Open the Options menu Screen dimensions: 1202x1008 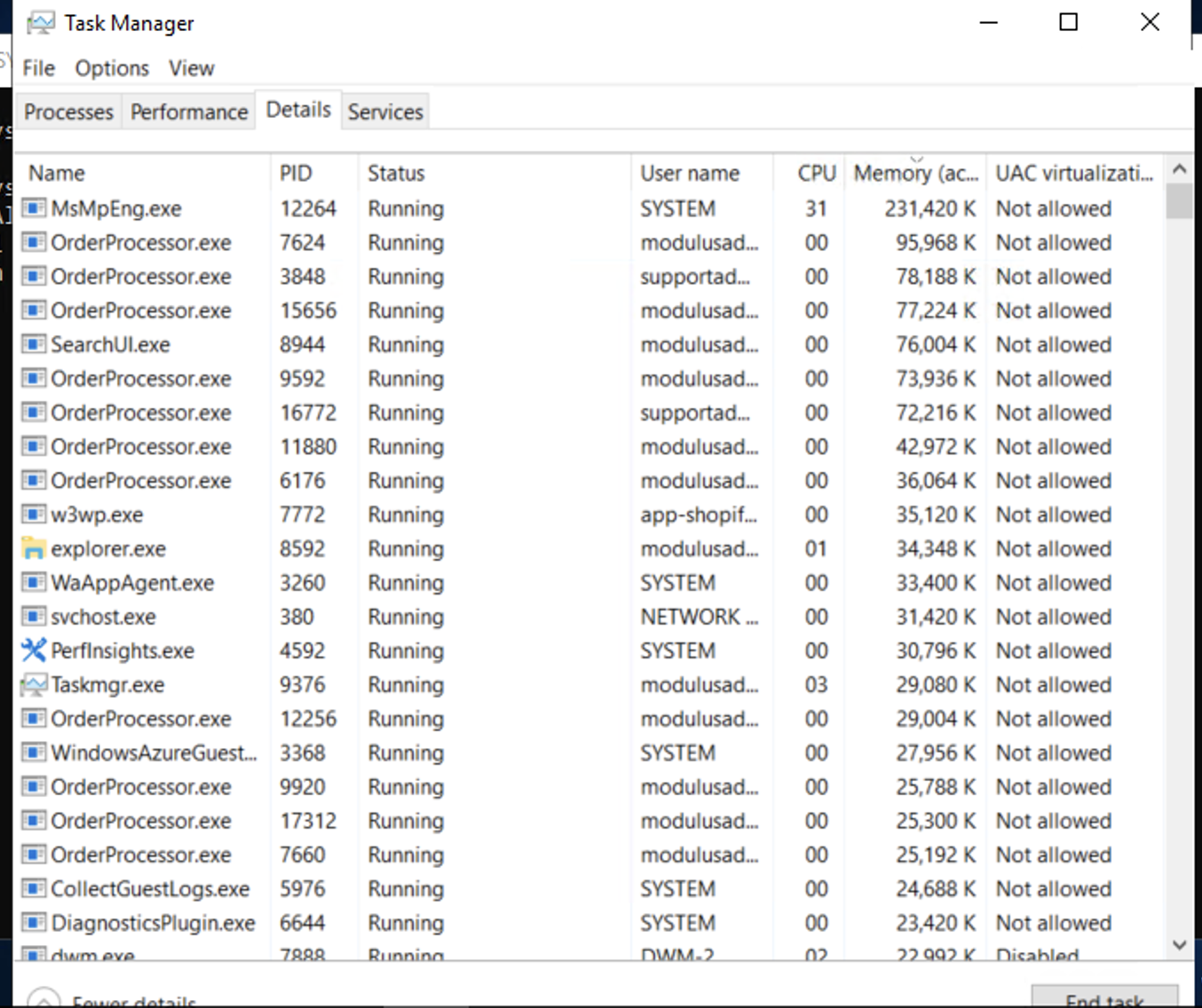(x=111, y=67)
